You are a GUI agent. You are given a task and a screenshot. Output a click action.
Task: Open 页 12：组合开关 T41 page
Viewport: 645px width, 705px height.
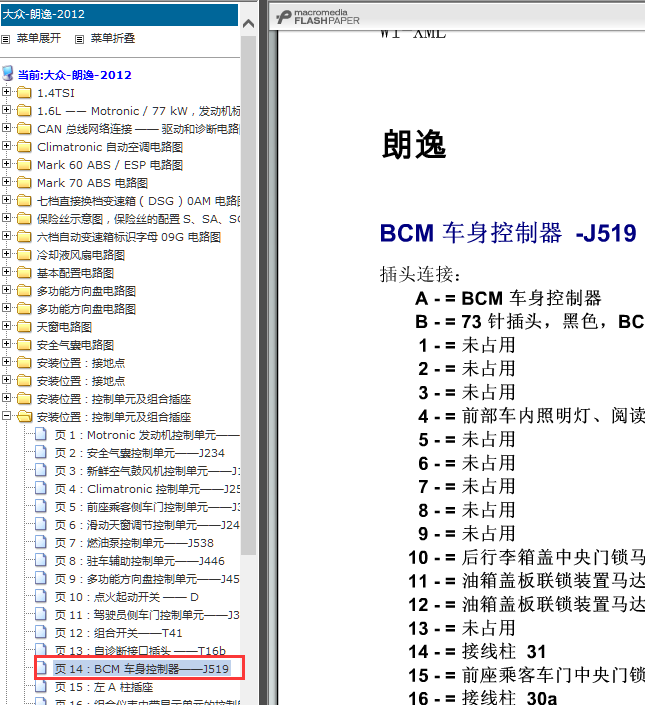coord(118,633)
